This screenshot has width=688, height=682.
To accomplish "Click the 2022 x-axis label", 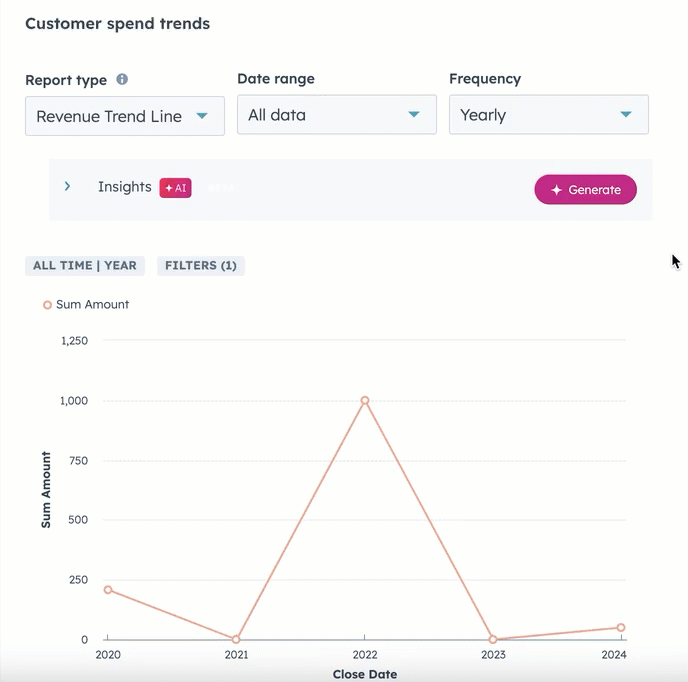I will click(x=365, y=655).
